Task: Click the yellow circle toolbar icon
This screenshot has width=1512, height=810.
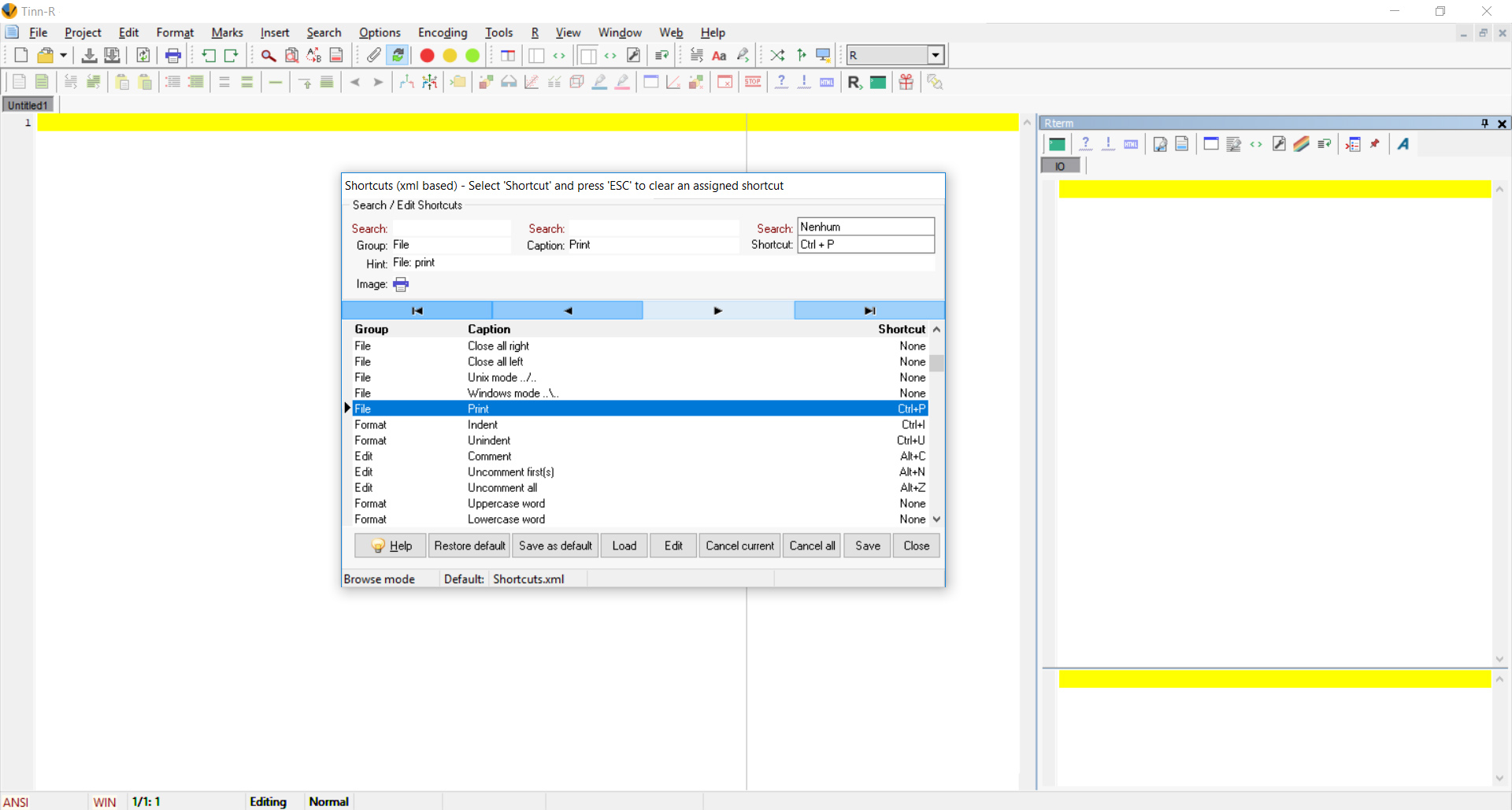Action: point(450,55)
